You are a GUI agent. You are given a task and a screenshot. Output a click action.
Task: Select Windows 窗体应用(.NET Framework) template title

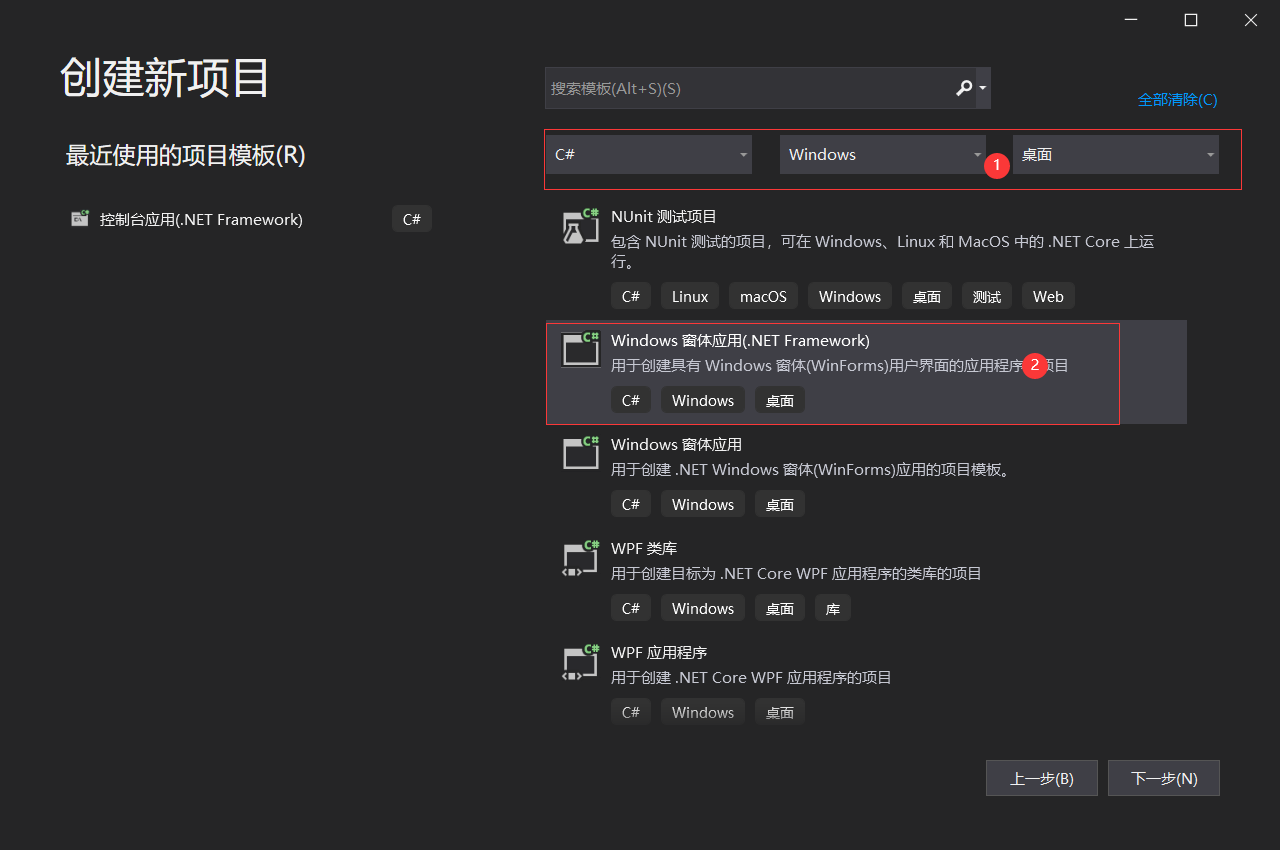pos(740,340)
